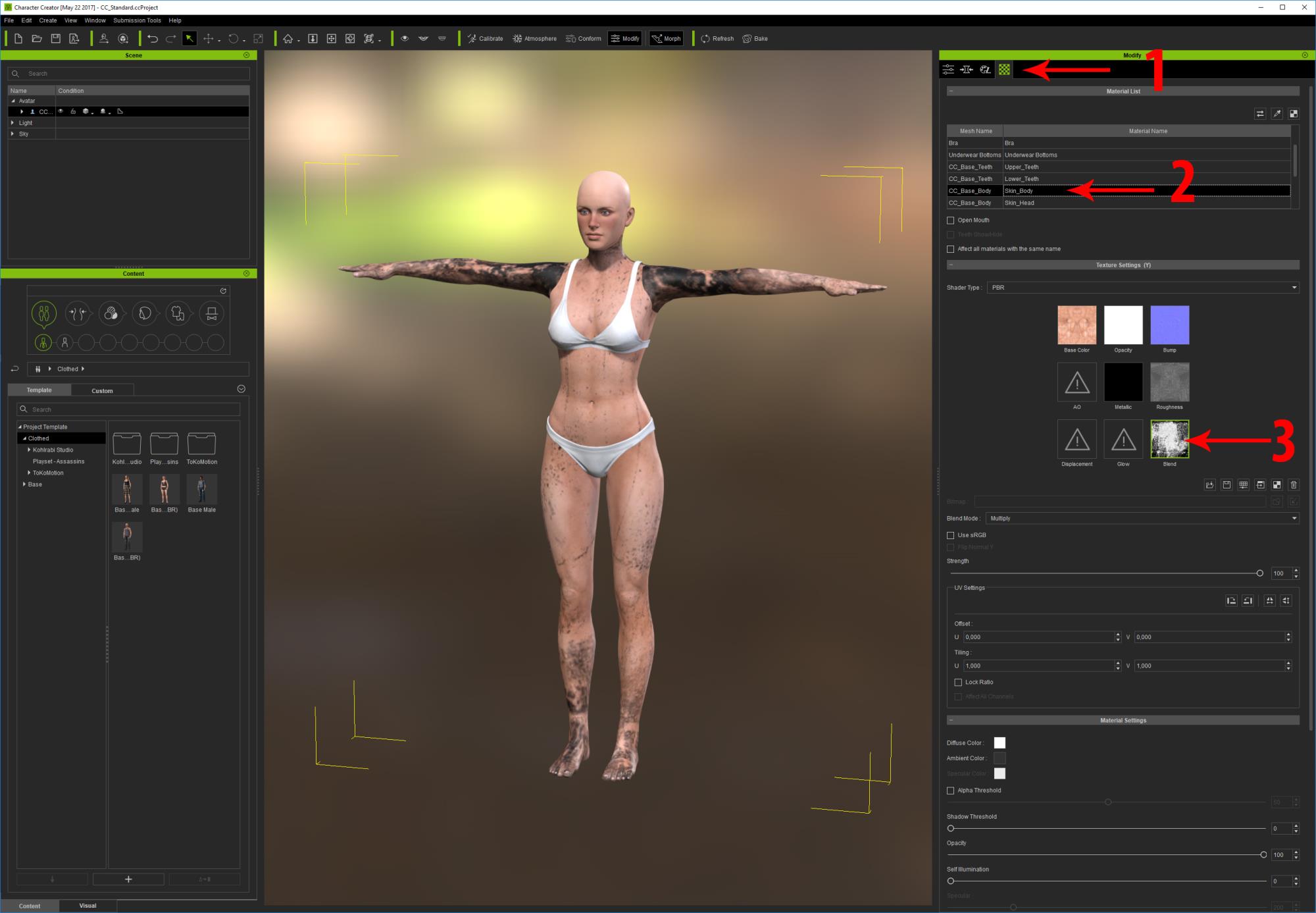Click the texture Strength slider handle

(1259, 573)
